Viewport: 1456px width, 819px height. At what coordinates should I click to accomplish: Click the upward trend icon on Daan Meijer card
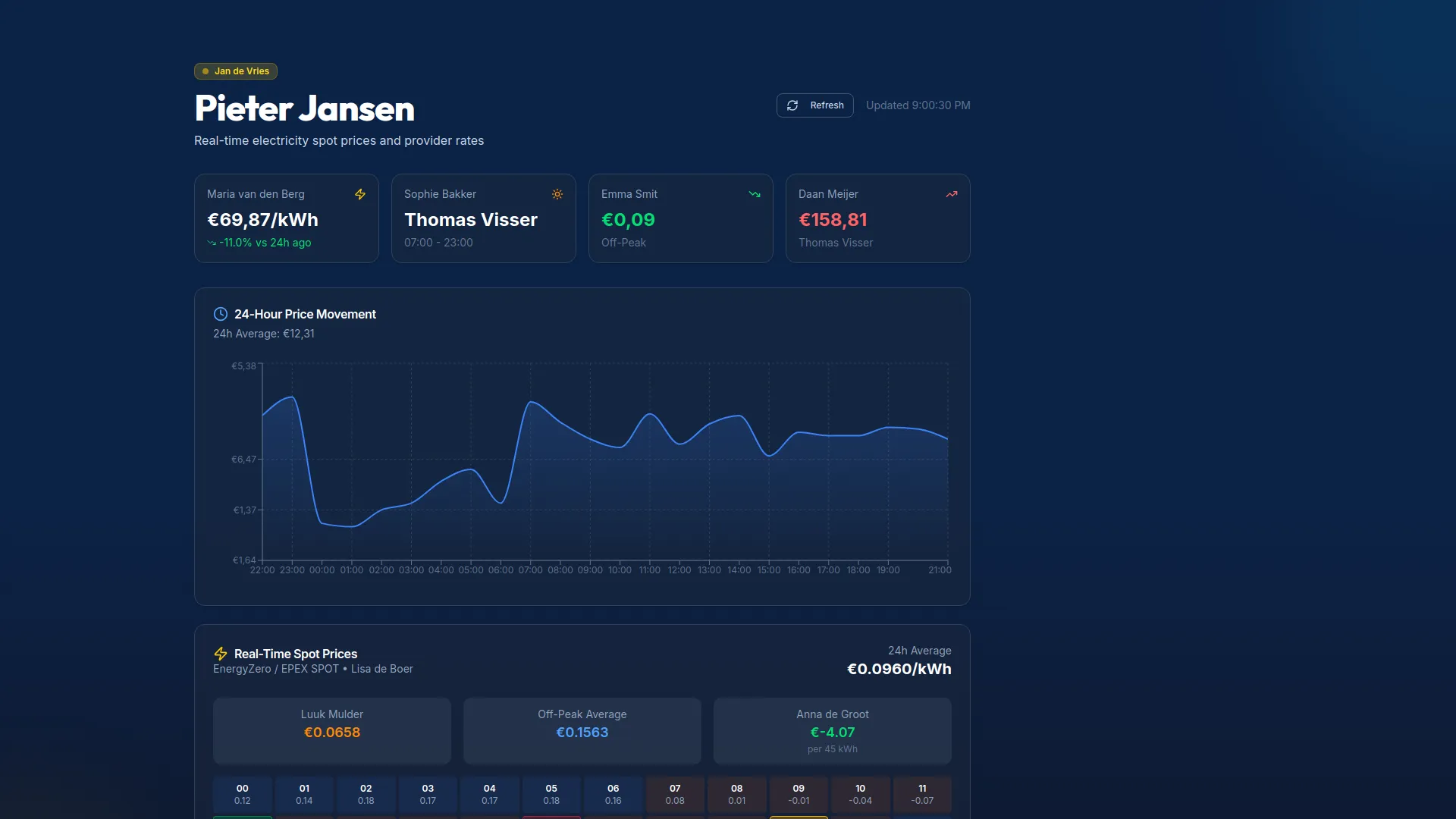pos(952,194)
